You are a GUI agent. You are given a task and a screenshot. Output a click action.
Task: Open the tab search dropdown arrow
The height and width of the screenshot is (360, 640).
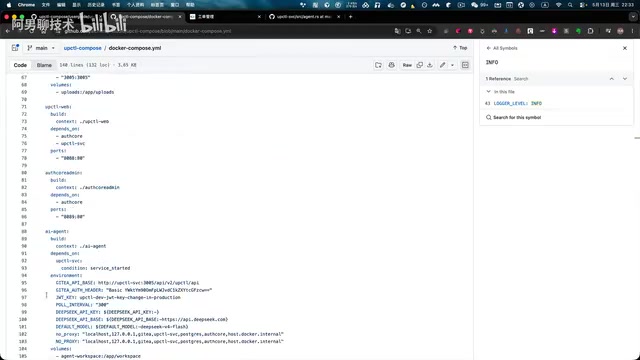coord(633,17)
